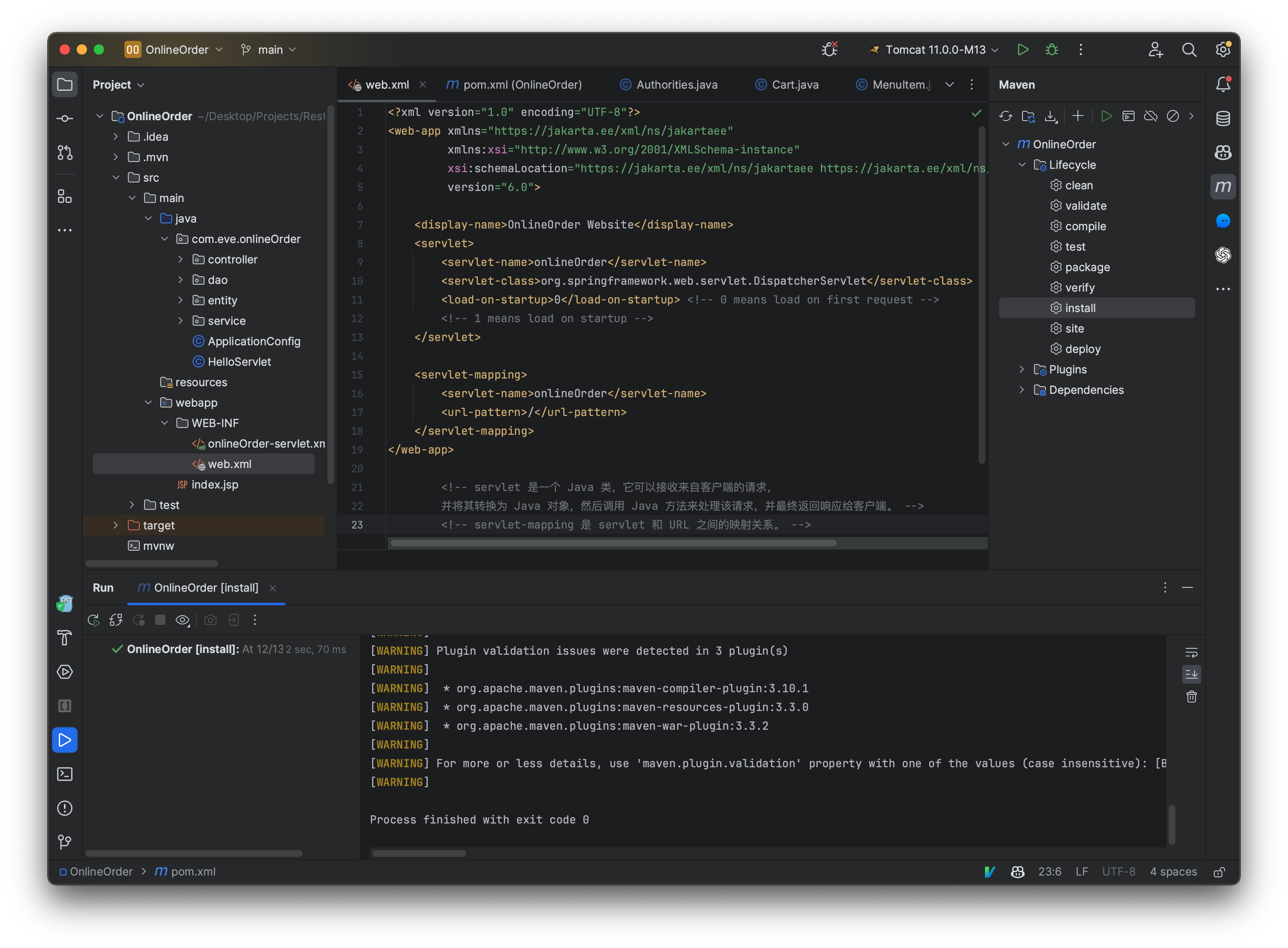1288x948 pixels.
Task: Click the Commit icon in left sidebar
Action: [64, 118]
